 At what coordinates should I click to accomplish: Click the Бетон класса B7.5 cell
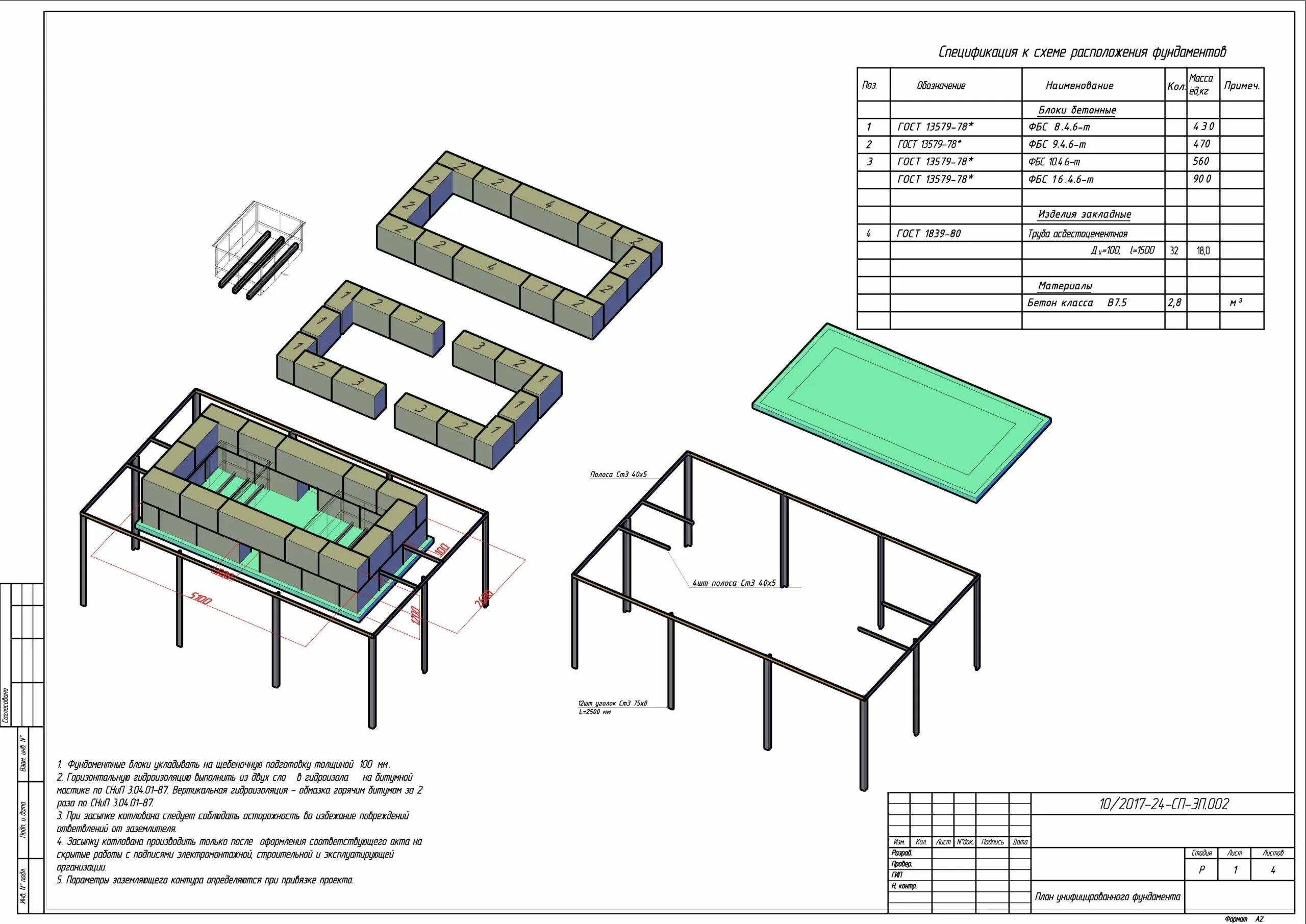(x=1076, y=303)
